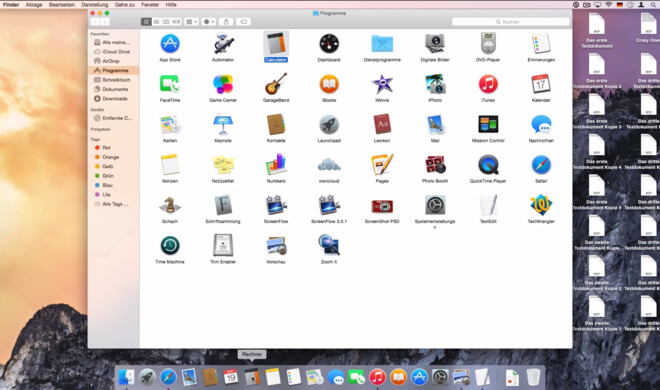660x390 pixels.
Task: Select Game Center in the Programme window
Action: pyautogui.click(x=223, y=84)
